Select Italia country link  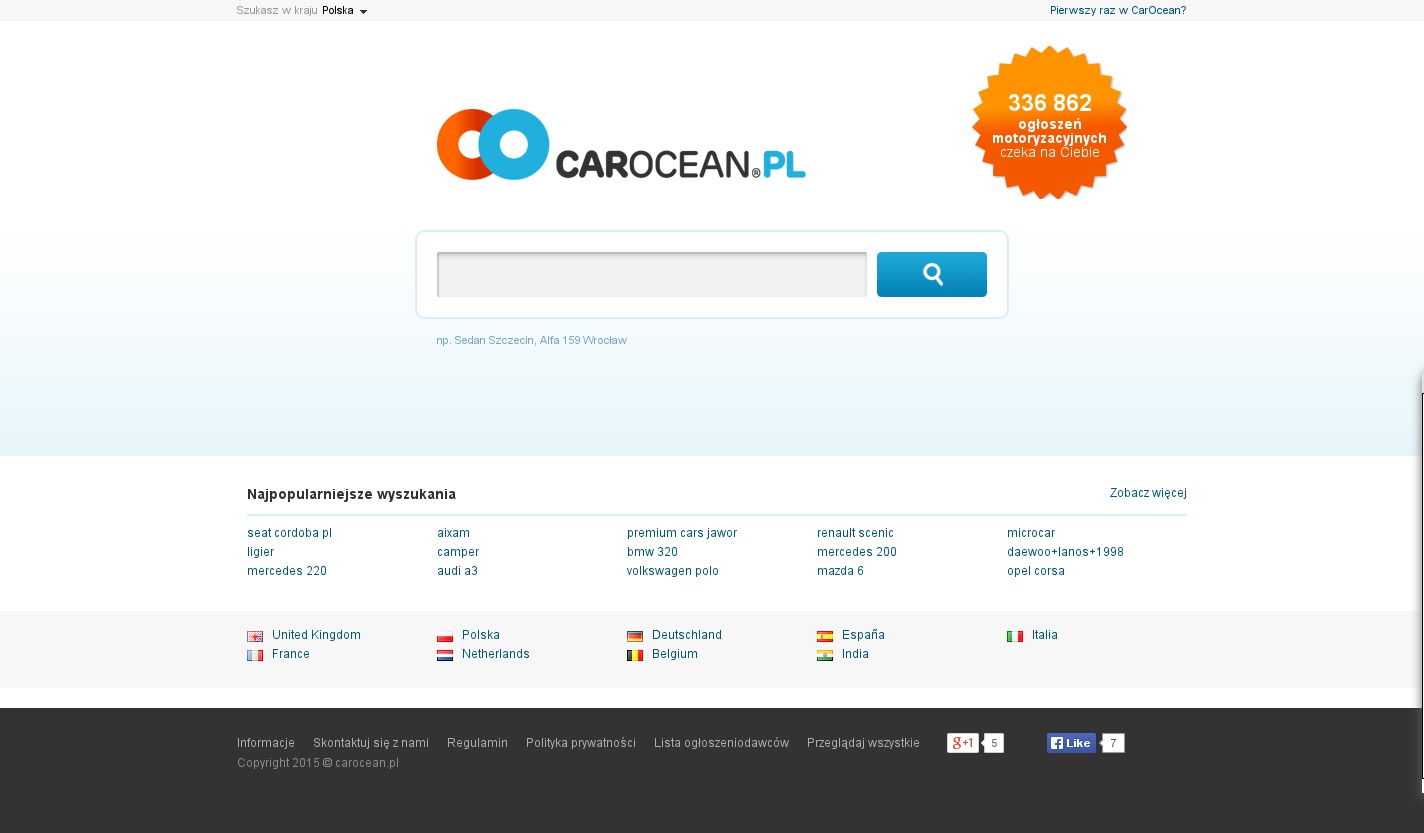[x=1045, y=635]
